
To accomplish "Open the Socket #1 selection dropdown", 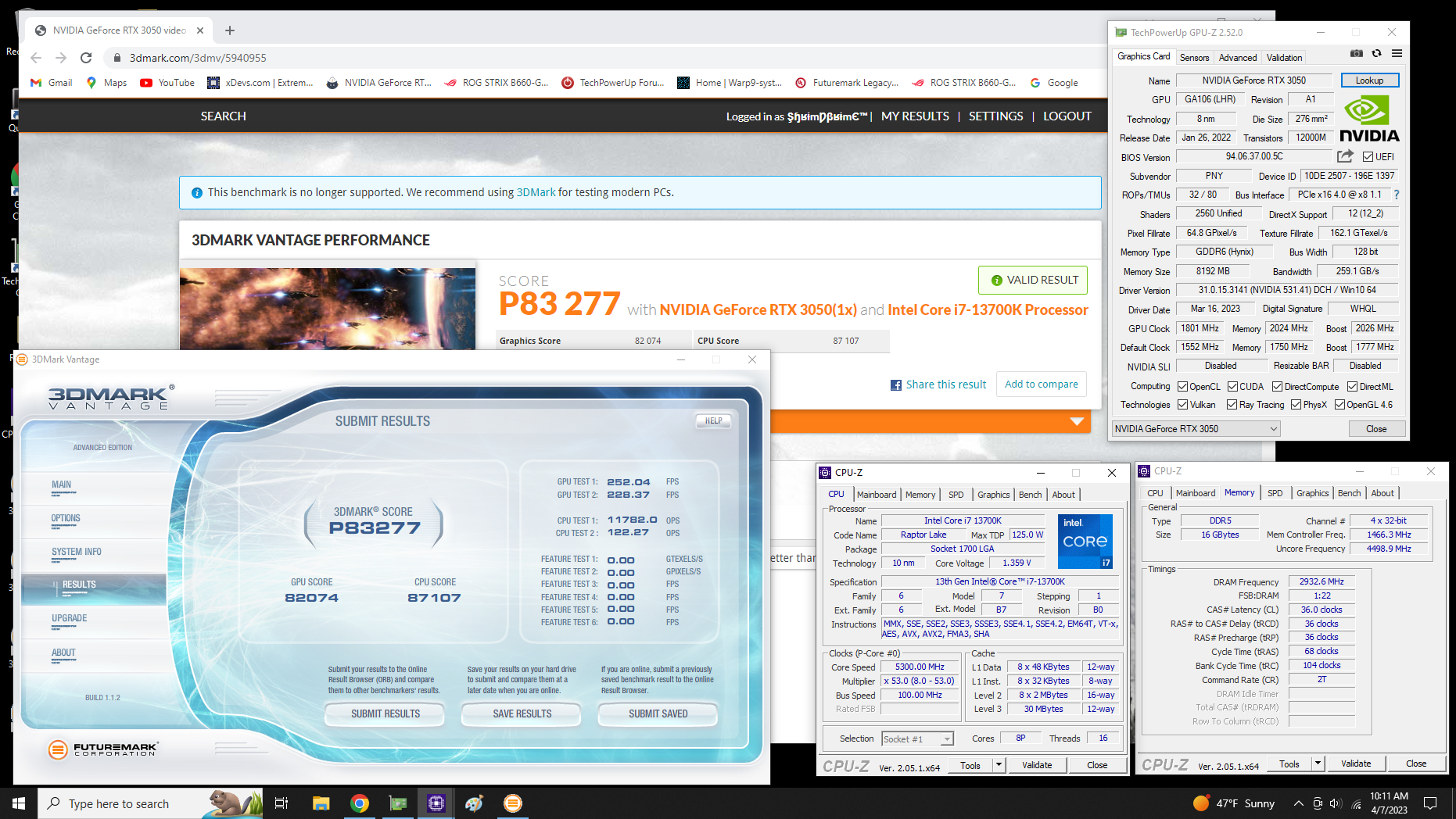I will pyautogui.click(x=918, y=739).
